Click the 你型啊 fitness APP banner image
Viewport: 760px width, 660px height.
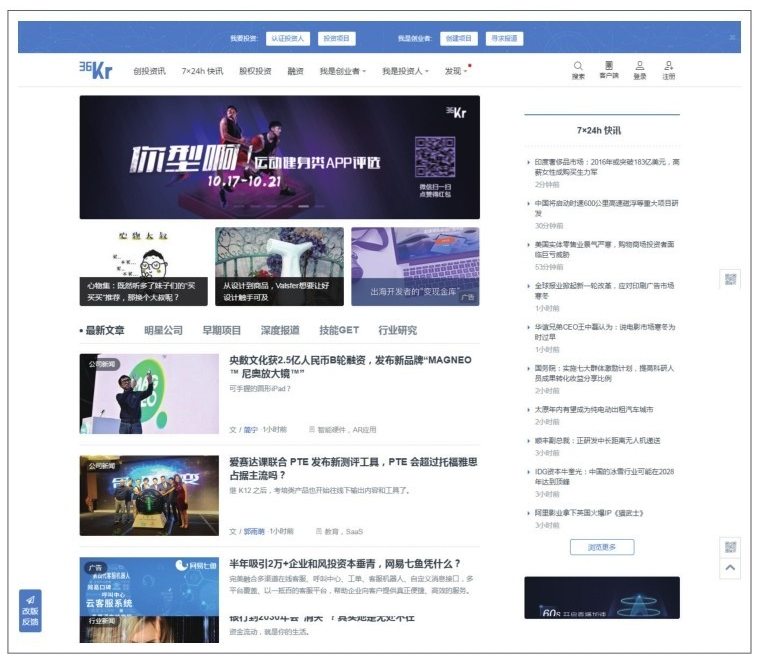tap(279, 157)
